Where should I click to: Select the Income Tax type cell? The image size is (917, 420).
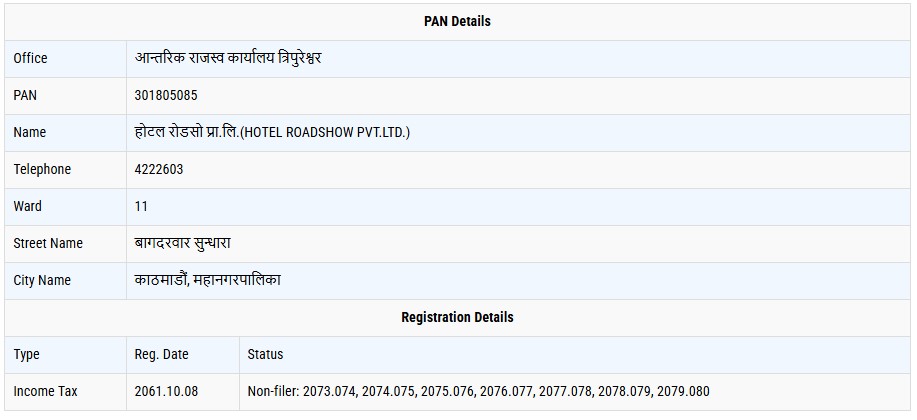(x=45, y=391)
